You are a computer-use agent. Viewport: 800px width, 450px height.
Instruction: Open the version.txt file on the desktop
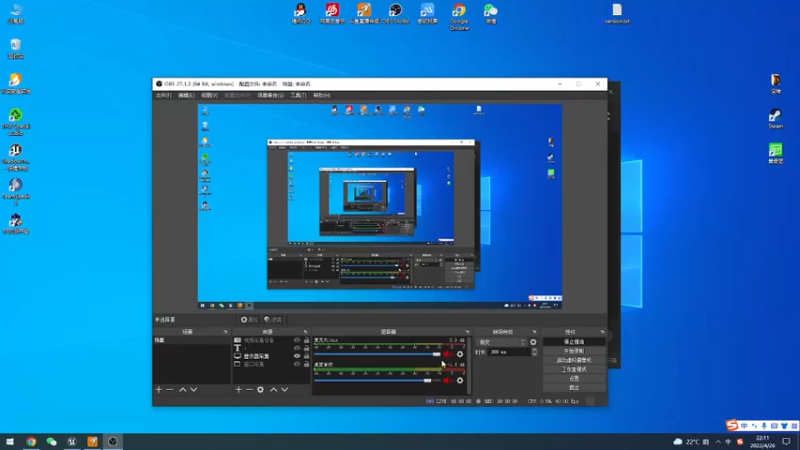(x=617, y=14)
